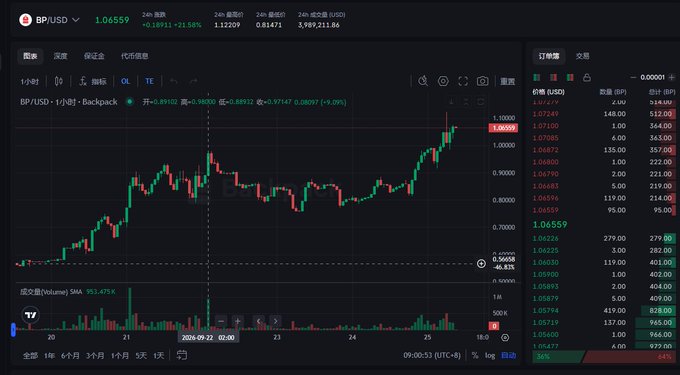Decrease order book precision with minus
Viewport: 680px width, 375px height.
click(x=633, y=78)
